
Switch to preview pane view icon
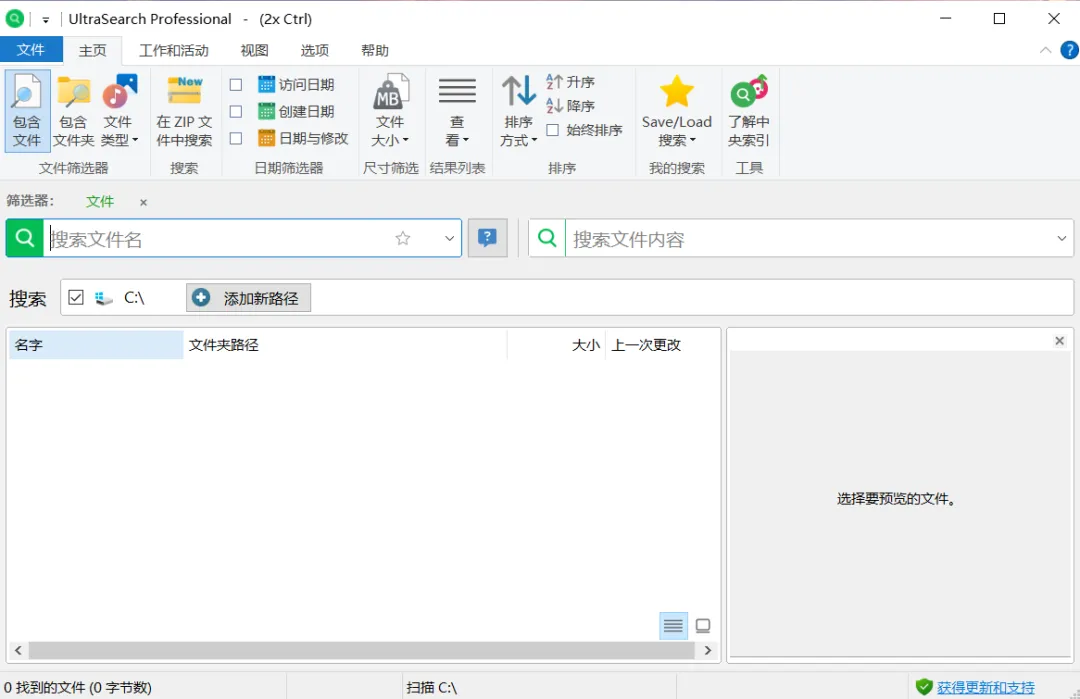[x=703, y=625]
